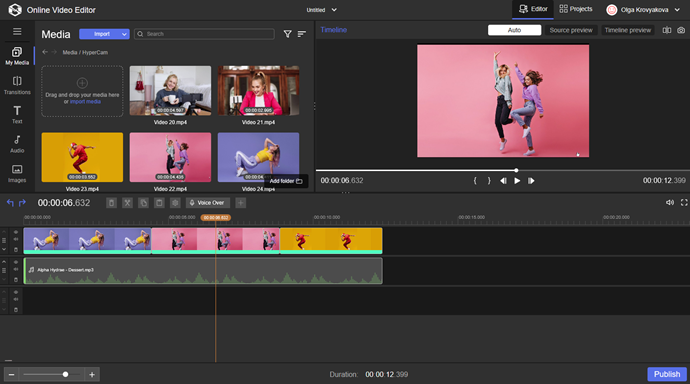690x384 pixels.
Task: Click the orange playhead marker on timeline ruler
Action: tap(216, 217)
